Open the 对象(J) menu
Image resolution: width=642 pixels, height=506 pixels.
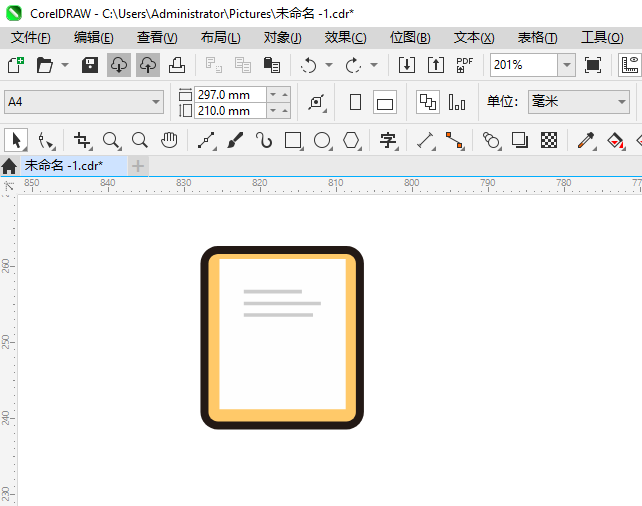[283, 38]
